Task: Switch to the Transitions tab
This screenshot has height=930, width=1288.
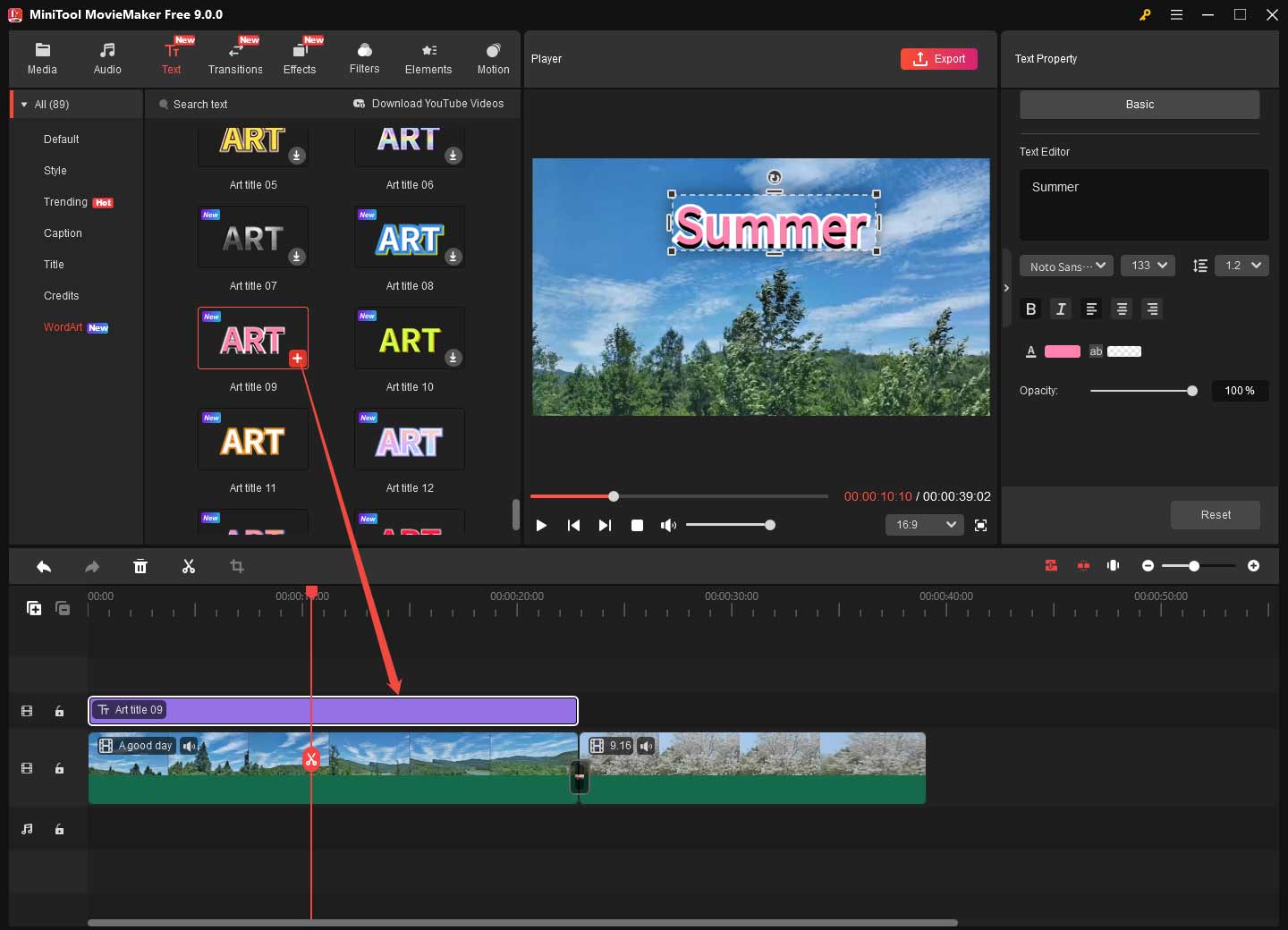Action: [235, 59]
